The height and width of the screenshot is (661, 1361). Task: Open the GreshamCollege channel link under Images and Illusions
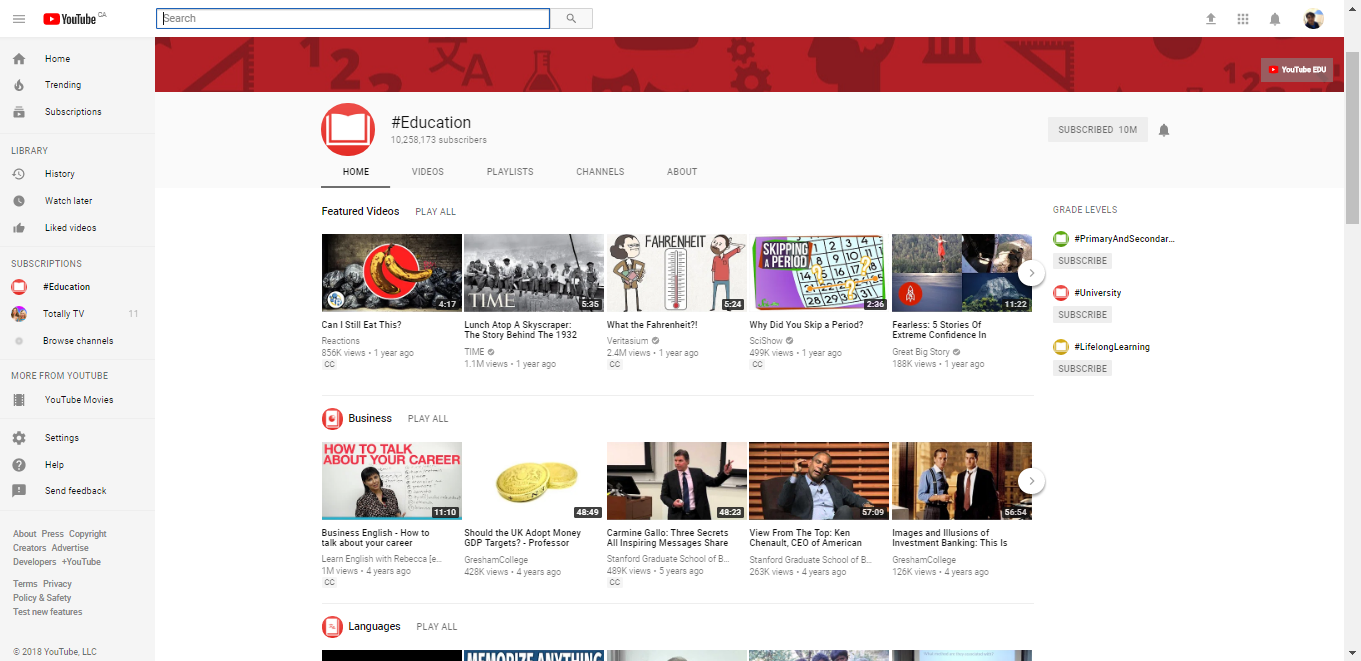click(924, 560)
